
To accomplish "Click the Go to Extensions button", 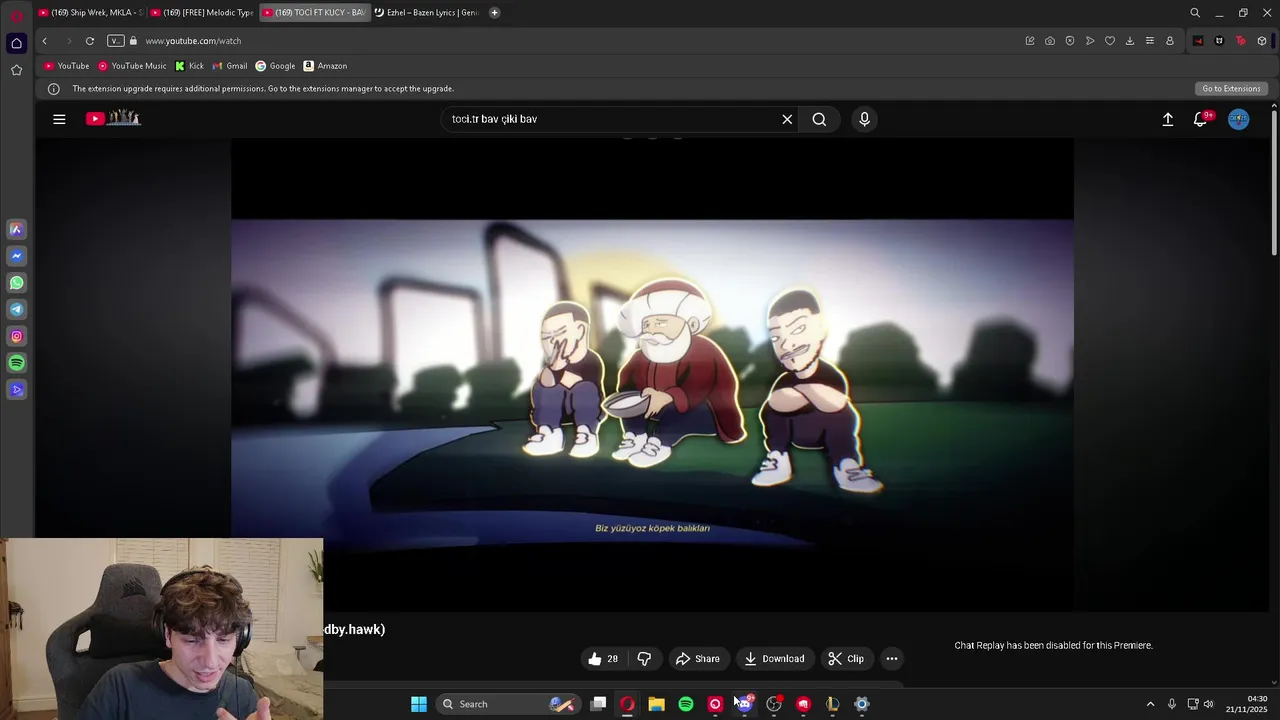I will tap(1231, 89).
